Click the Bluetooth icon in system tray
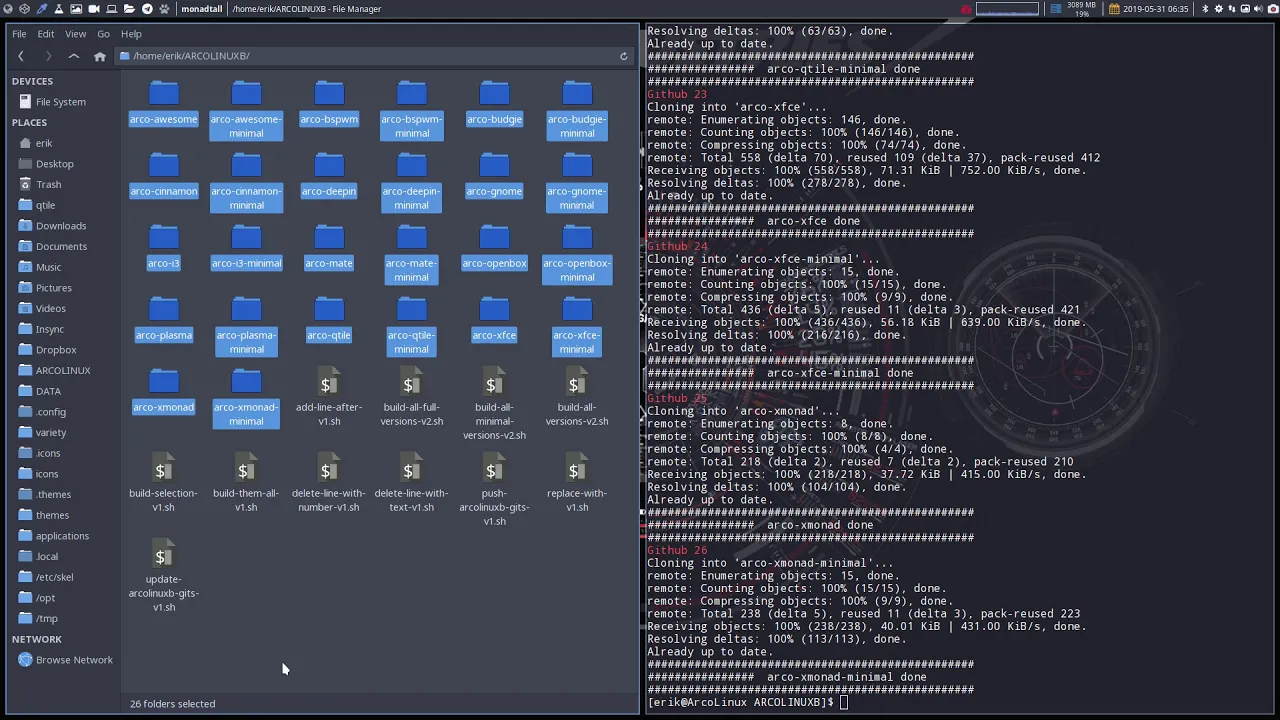 [1204, 9]
